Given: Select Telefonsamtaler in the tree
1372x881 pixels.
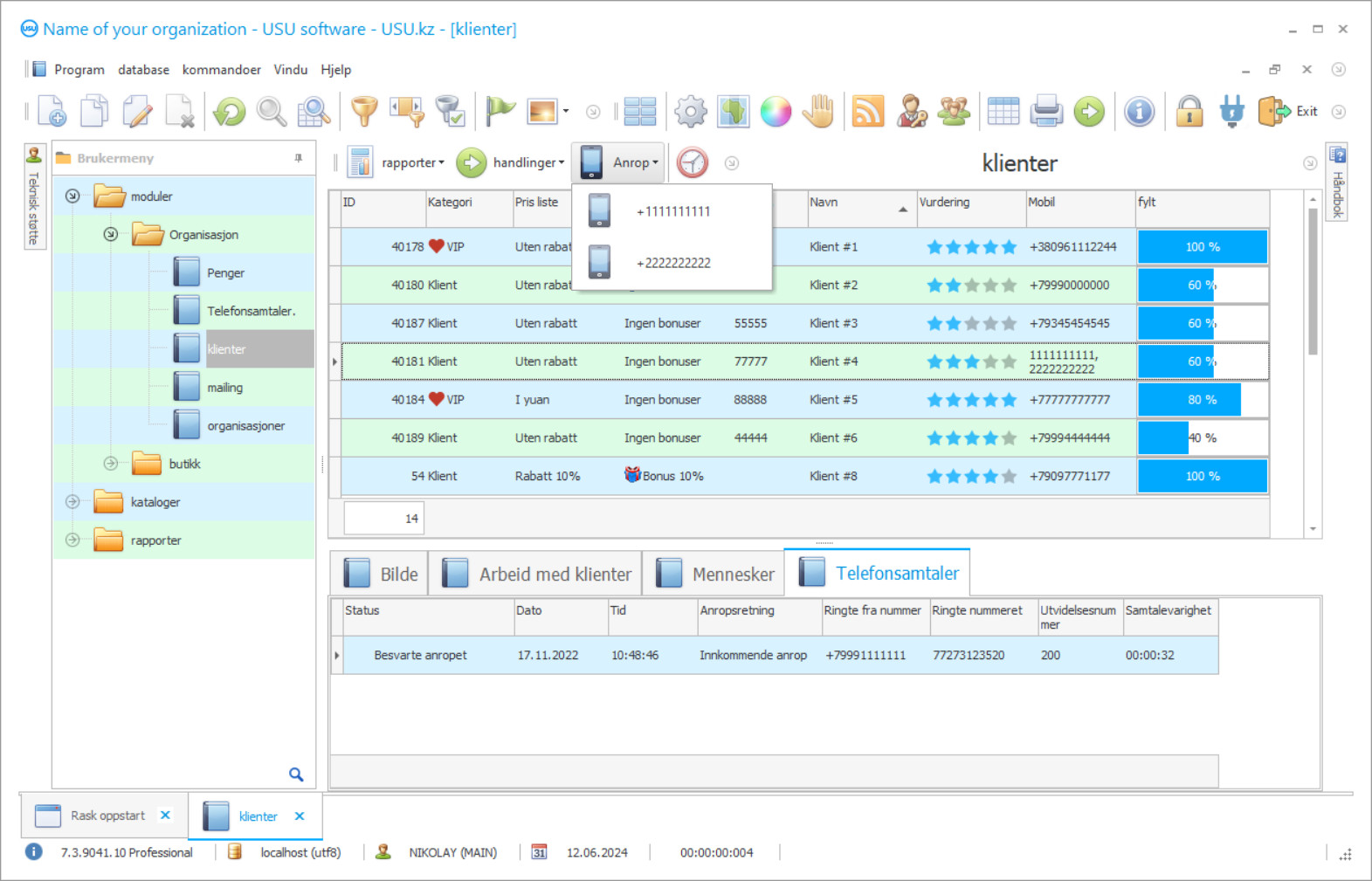Looking at the screenshot, I should click(251, 311).
